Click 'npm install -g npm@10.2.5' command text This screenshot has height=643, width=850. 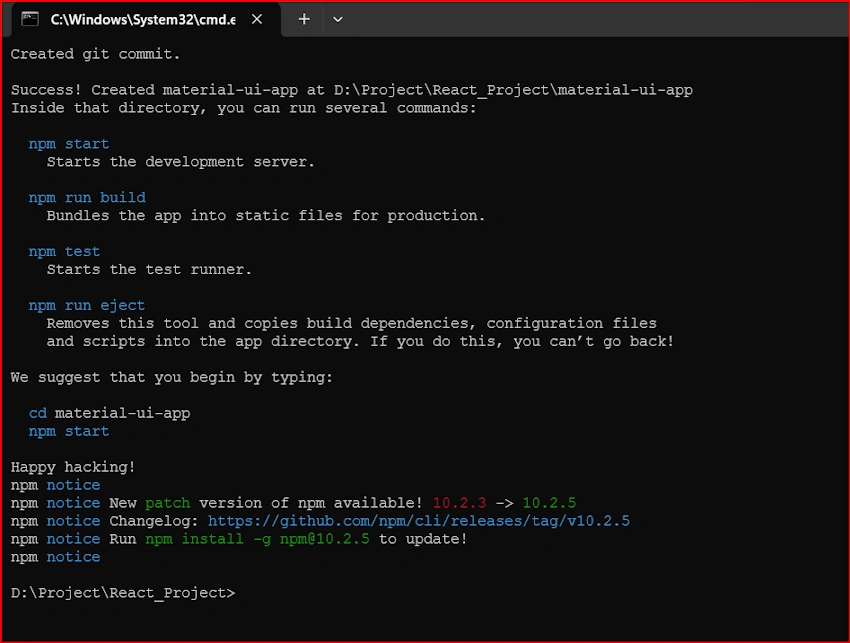[257, 539]
